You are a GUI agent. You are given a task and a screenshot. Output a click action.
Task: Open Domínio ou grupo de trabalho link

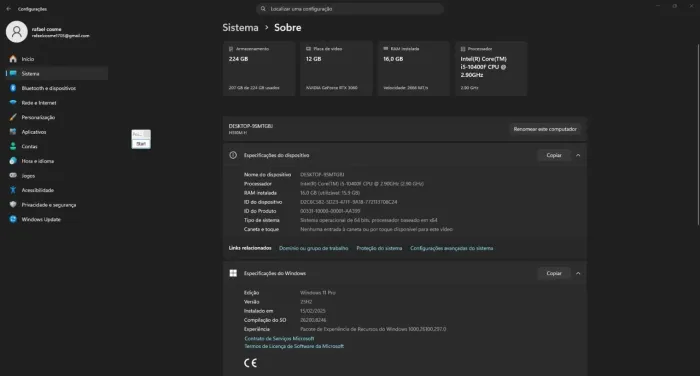pos(313,248)
